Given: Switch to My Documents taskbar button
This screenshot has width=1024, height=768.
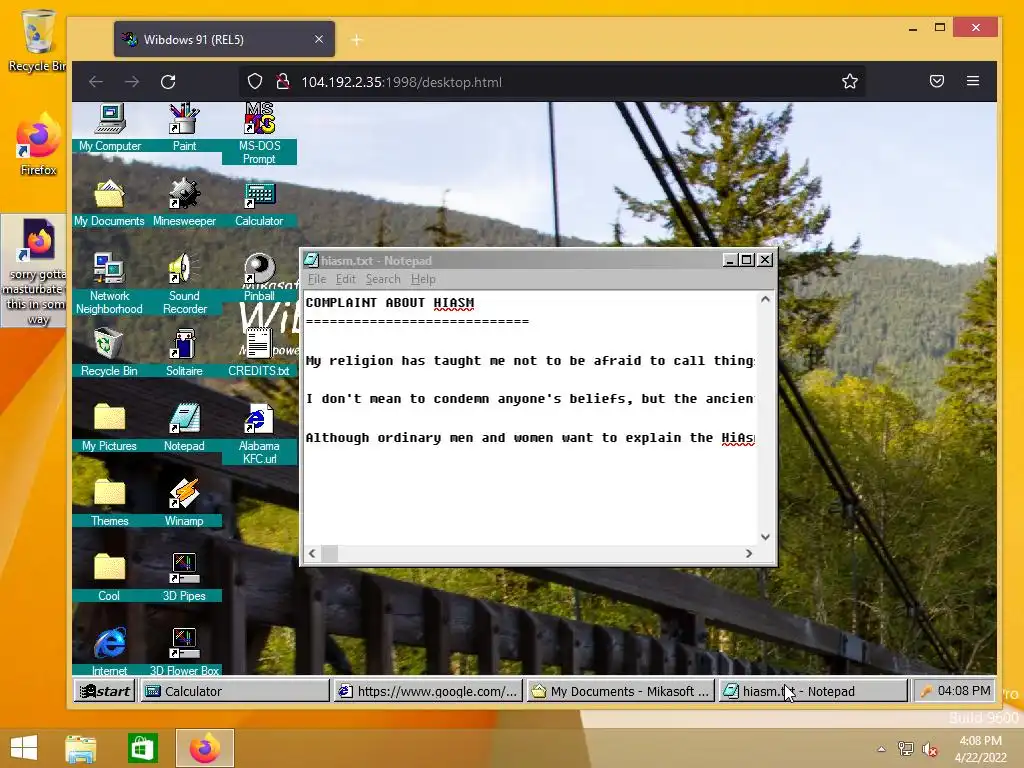Looking at the screenshot, I should (x=620, y=691).
